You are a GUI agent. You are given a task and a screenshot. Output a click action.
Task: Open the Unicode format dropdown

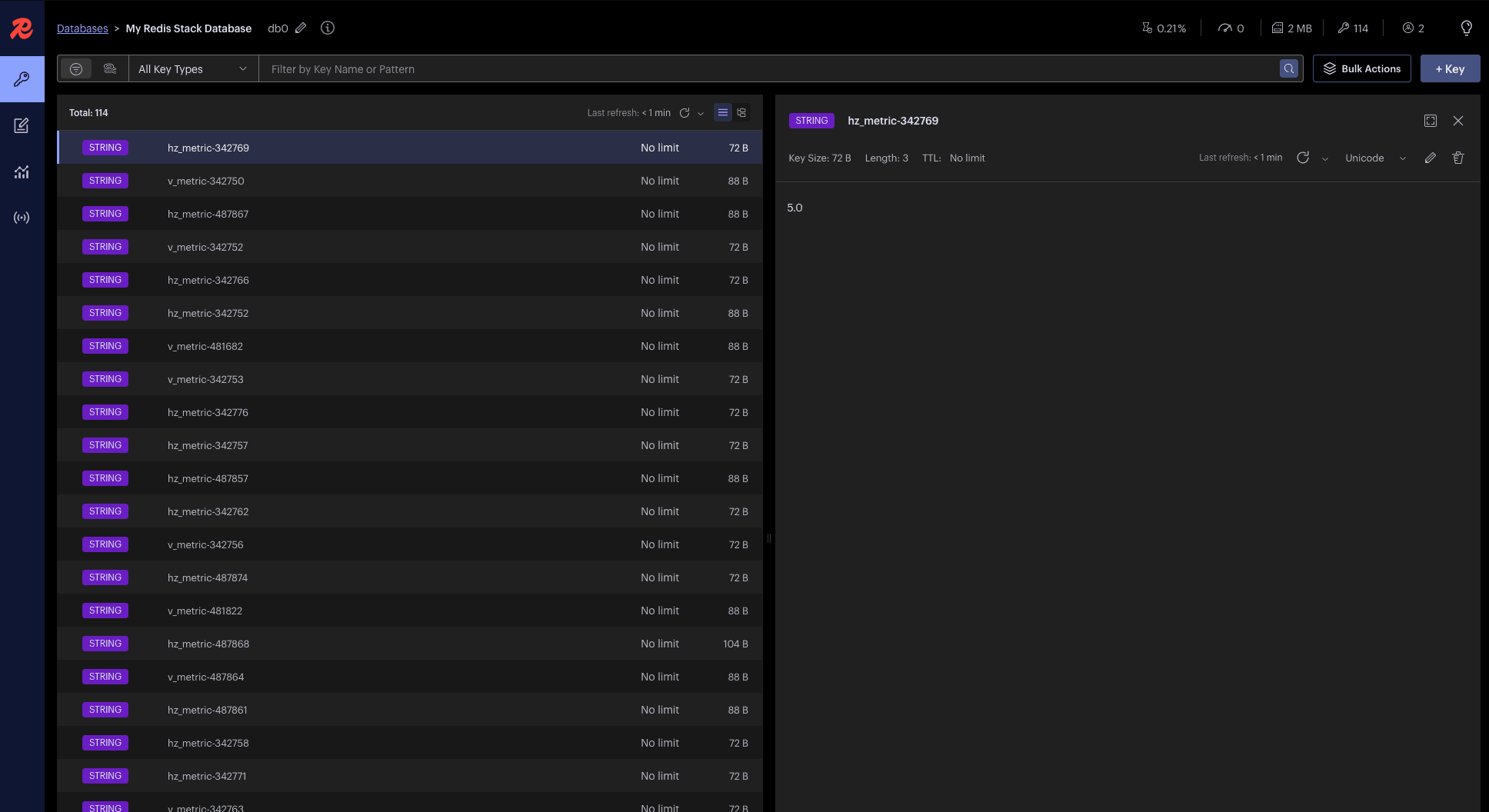(x=1375, y=158)
